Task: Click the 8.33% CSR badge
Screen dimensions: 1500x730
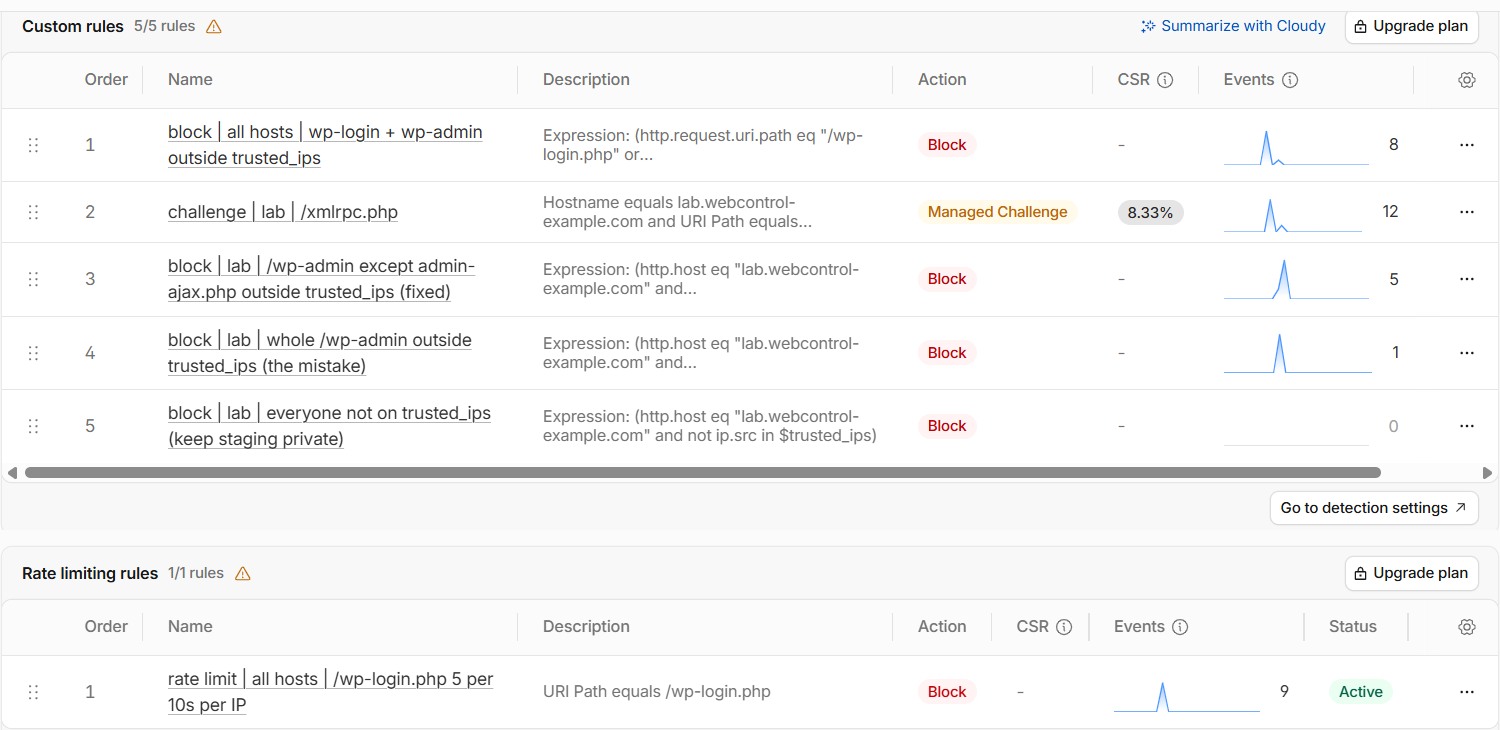Action: coord(1150,212)
